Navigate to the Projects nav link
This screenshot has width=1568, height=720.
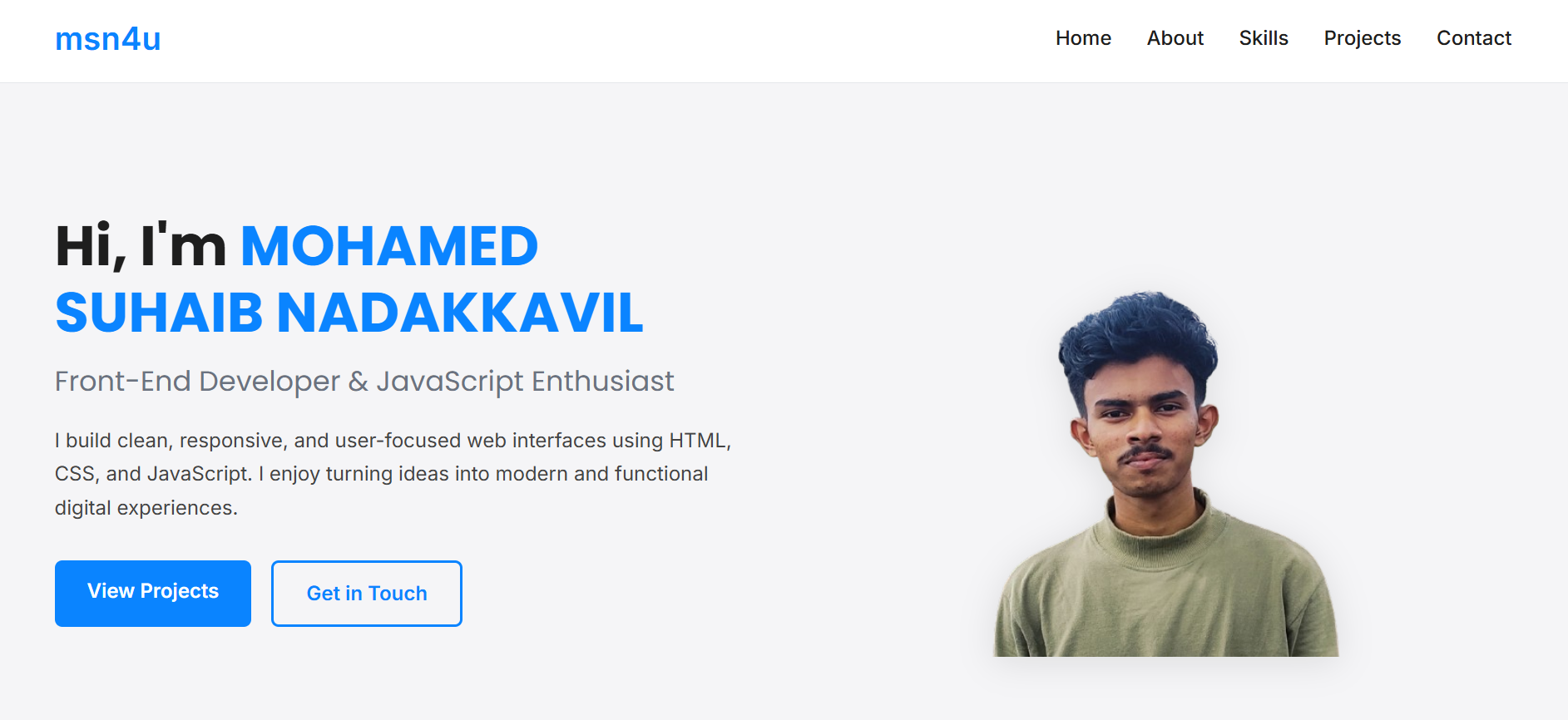tap(1362, 38)
